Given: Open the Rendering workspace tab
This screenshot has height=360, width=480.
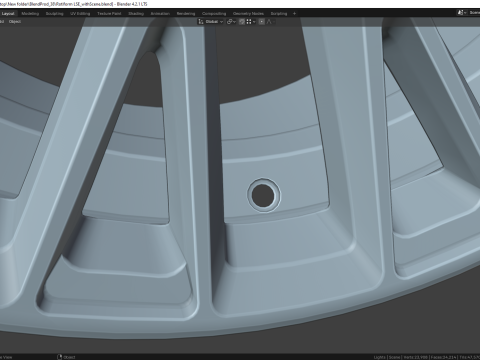Looking at the screenshot, I should pyautogui.click(x=186, y=14).
